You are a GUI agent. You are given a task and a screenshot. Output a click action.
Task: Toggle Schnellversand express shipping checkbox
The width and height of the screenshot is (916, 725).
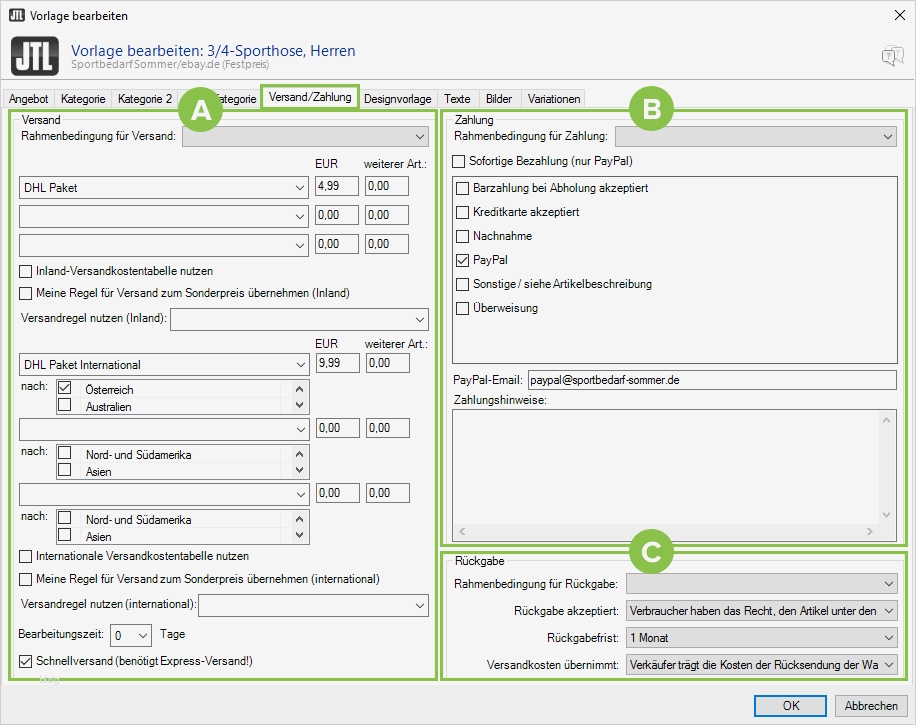pos(26,660)
